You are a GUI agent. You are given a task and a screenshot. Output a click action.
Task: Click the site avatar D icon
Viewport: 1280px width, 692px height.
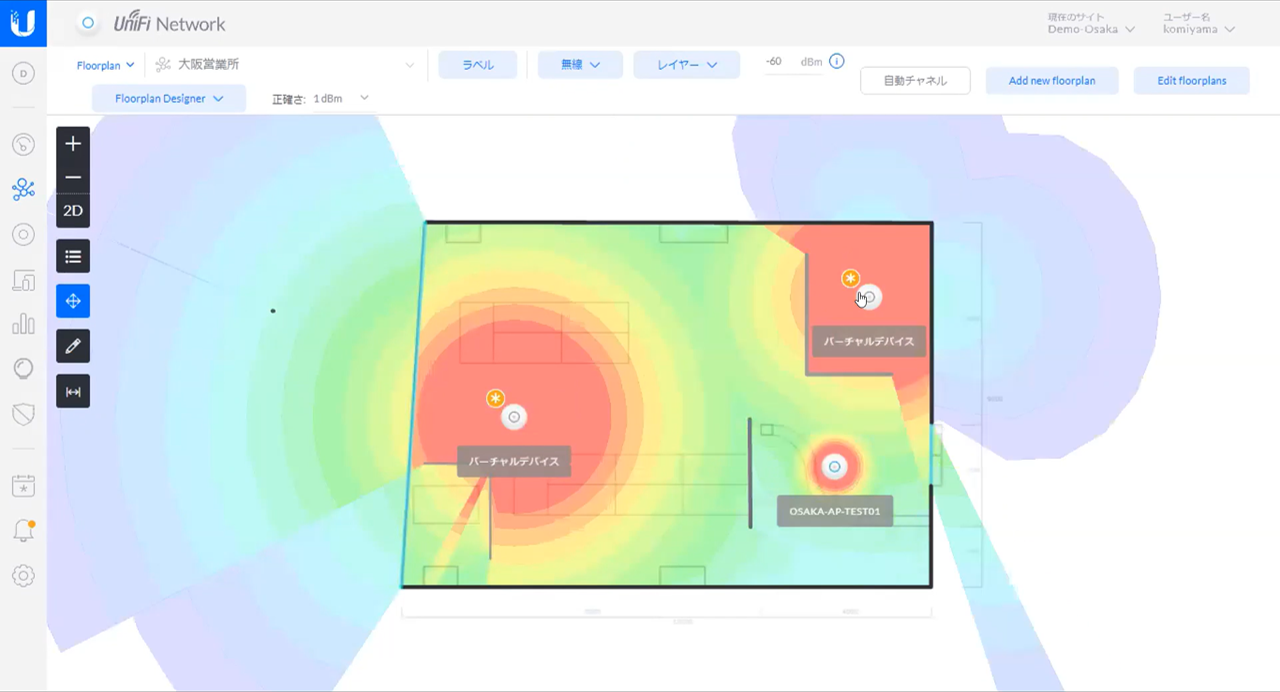(23, 73)
